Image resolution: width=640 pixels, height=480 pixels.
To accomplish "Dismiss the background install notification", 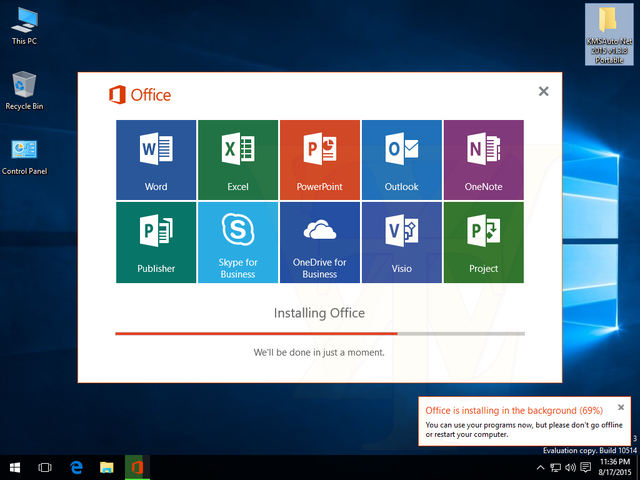I will point(621,407).
